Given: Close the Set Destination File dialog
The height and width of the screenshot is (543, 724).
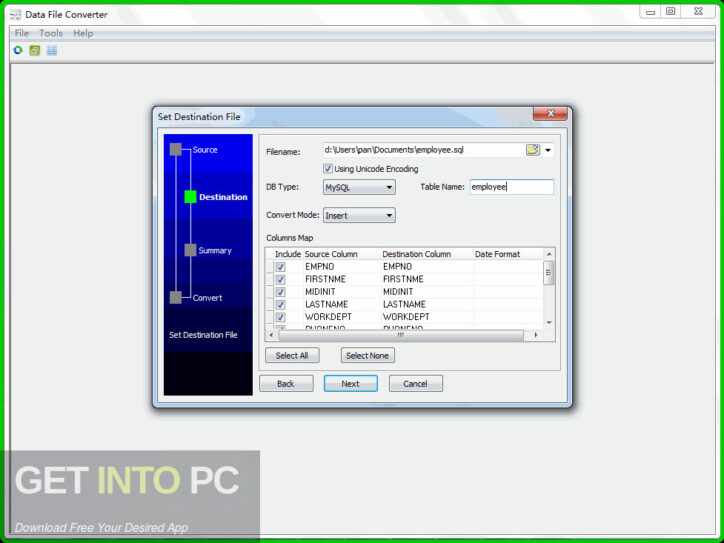Looking at the screenshot, I should click(x=550, y=114).
